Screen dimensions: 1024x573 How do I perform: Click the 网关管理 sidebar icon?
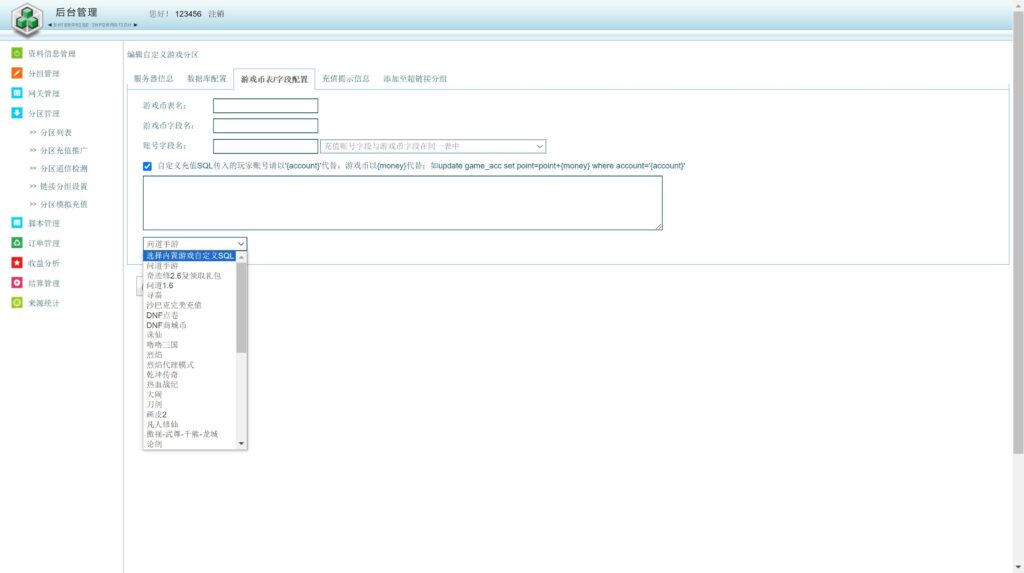[17, 94]
